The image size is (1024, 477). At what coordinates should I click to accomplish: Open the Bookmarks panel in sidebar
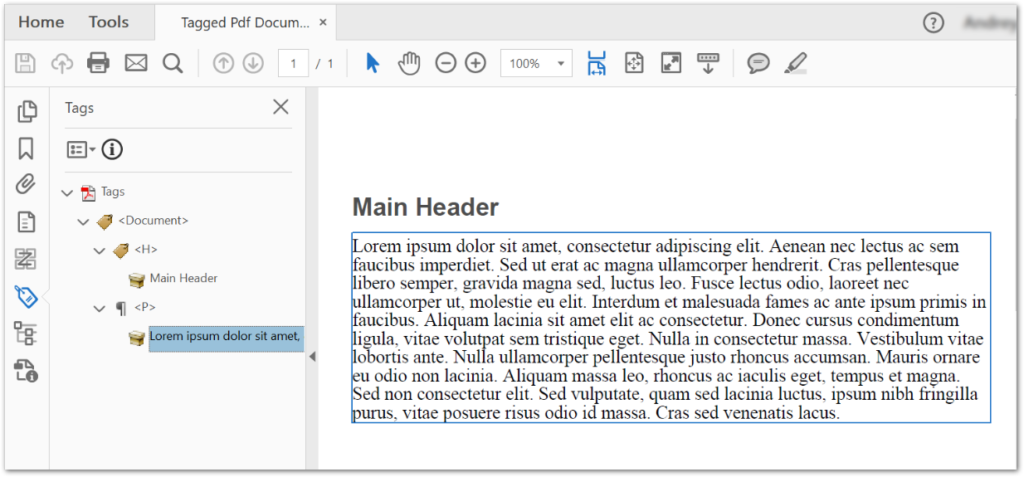point(26,149)
